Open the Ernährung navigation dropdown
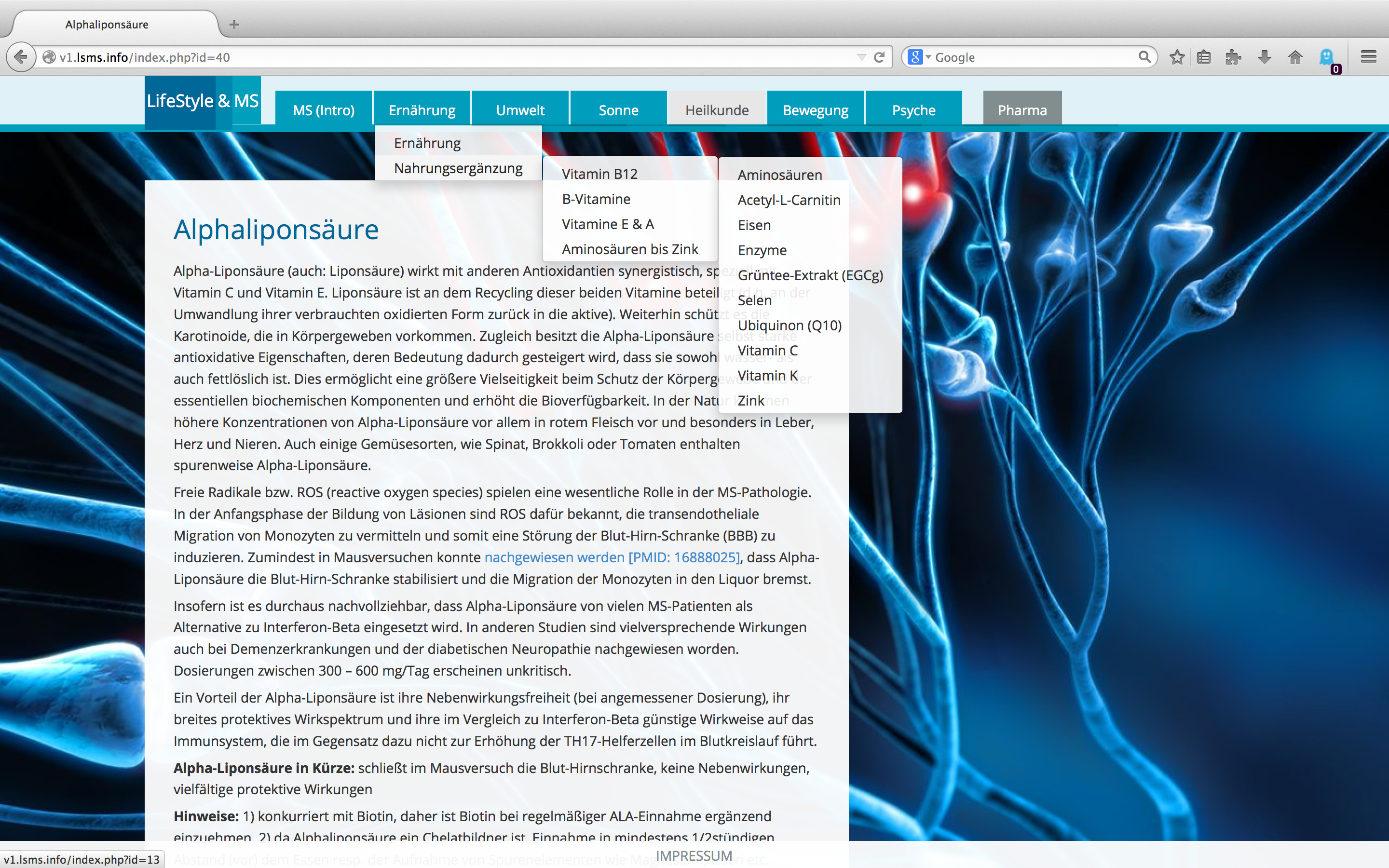1389x868 pixels. [422, 109]
